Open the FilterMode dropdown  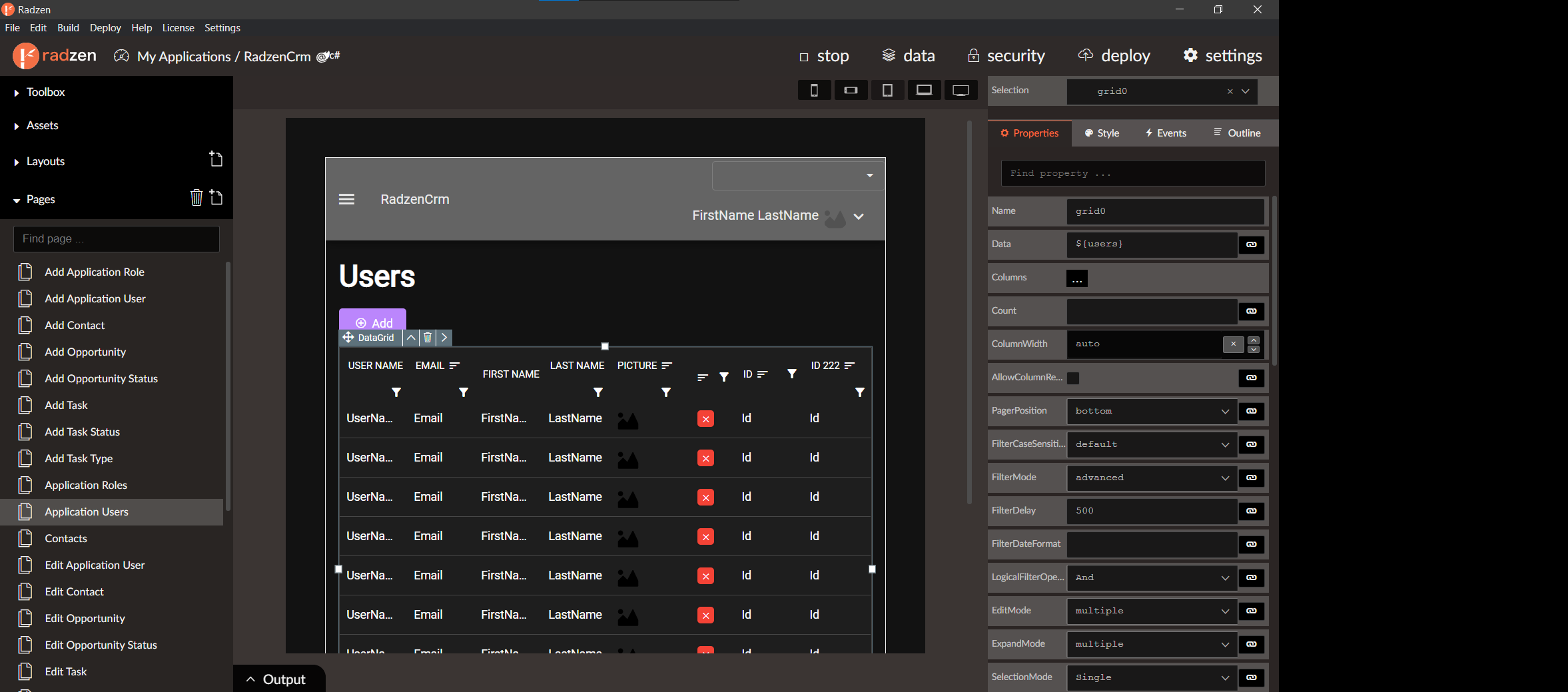1151,478
